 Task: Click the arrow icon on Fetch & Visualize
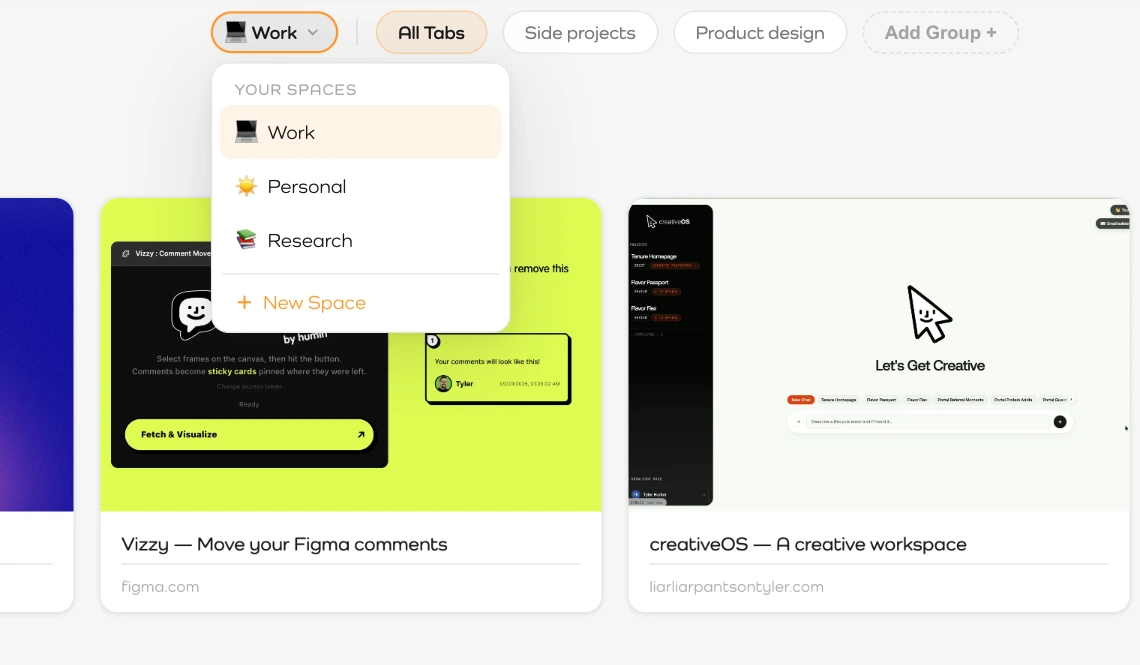pos(361,435)
